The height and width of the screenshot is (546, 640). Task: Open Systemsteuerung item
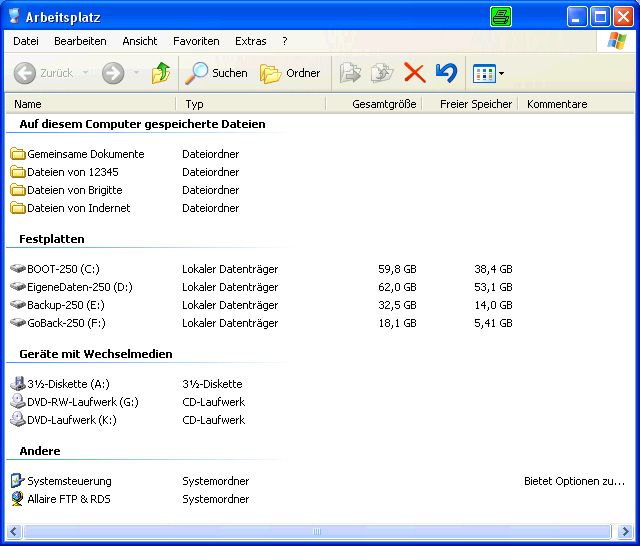69,481
